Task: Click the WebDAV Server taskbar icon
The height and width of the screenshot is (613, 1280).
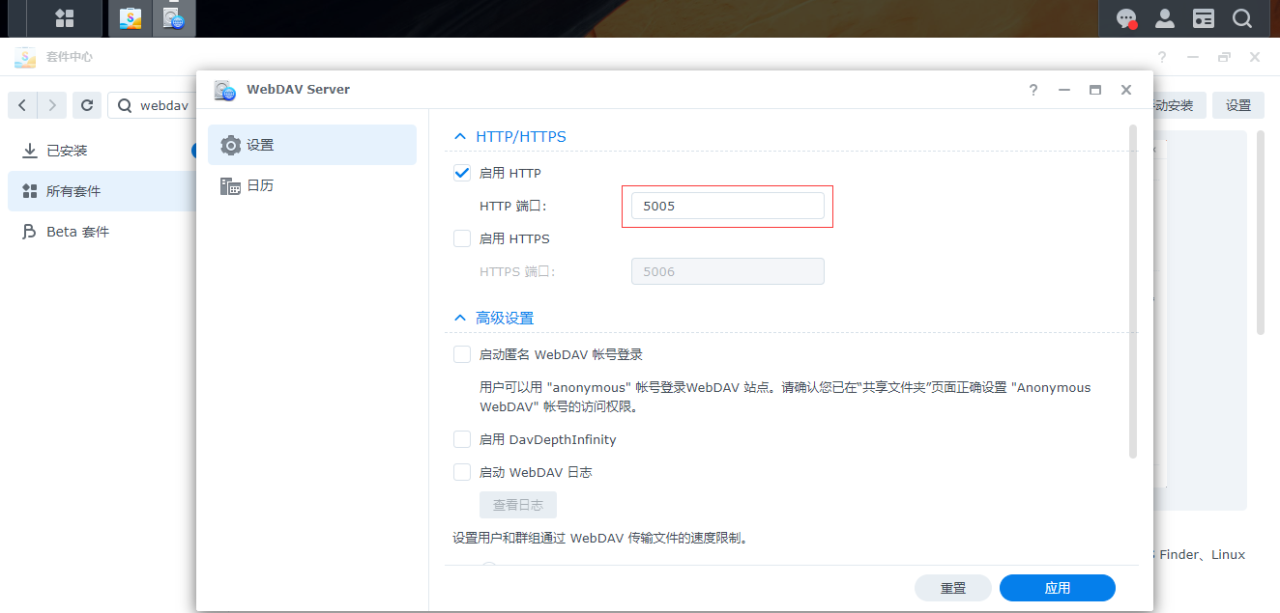Action: (x=174, y=18)
